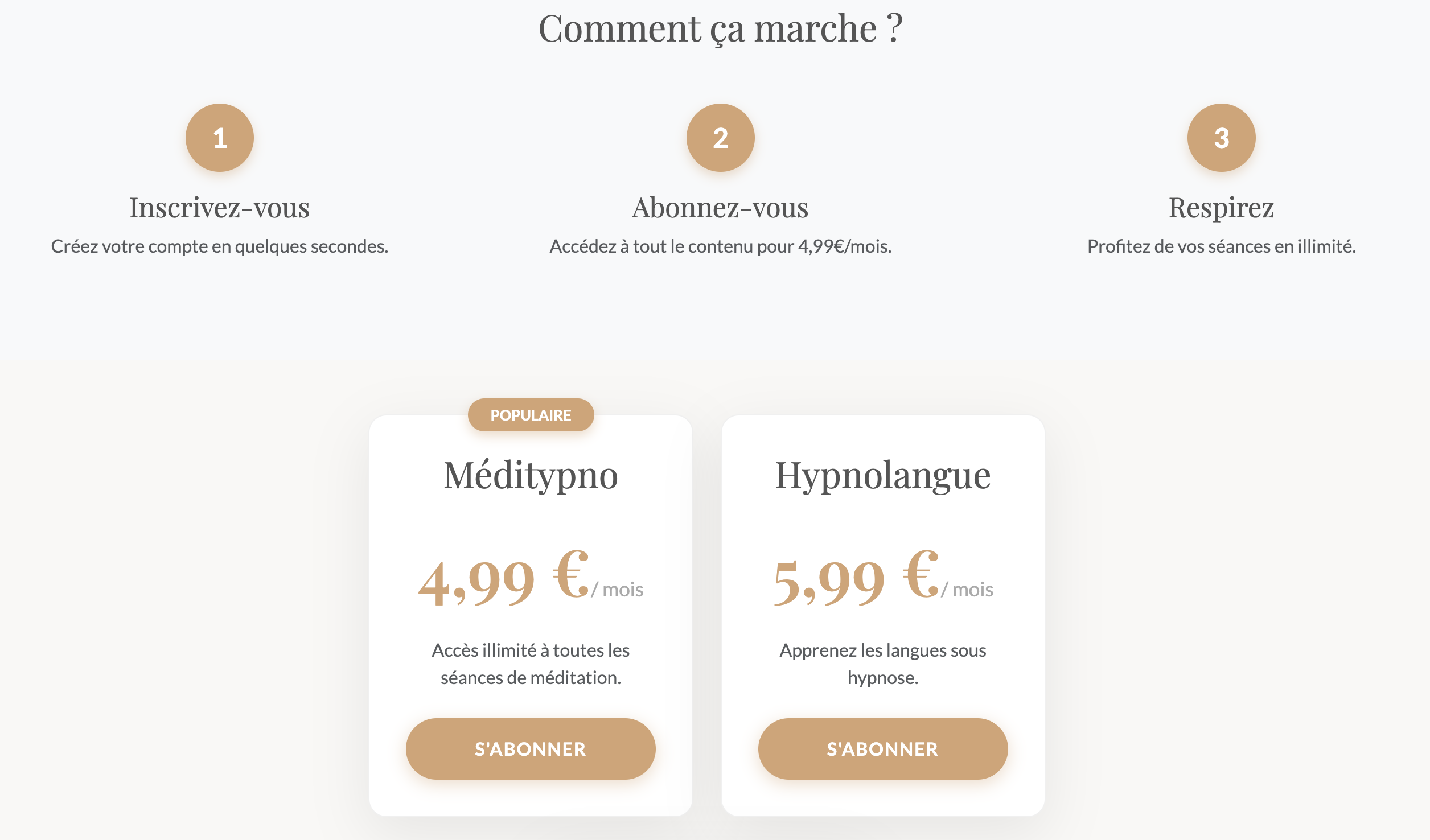1430x840 pixels.
Task: Click the Méditypno plan title
Action: (531, 476)
